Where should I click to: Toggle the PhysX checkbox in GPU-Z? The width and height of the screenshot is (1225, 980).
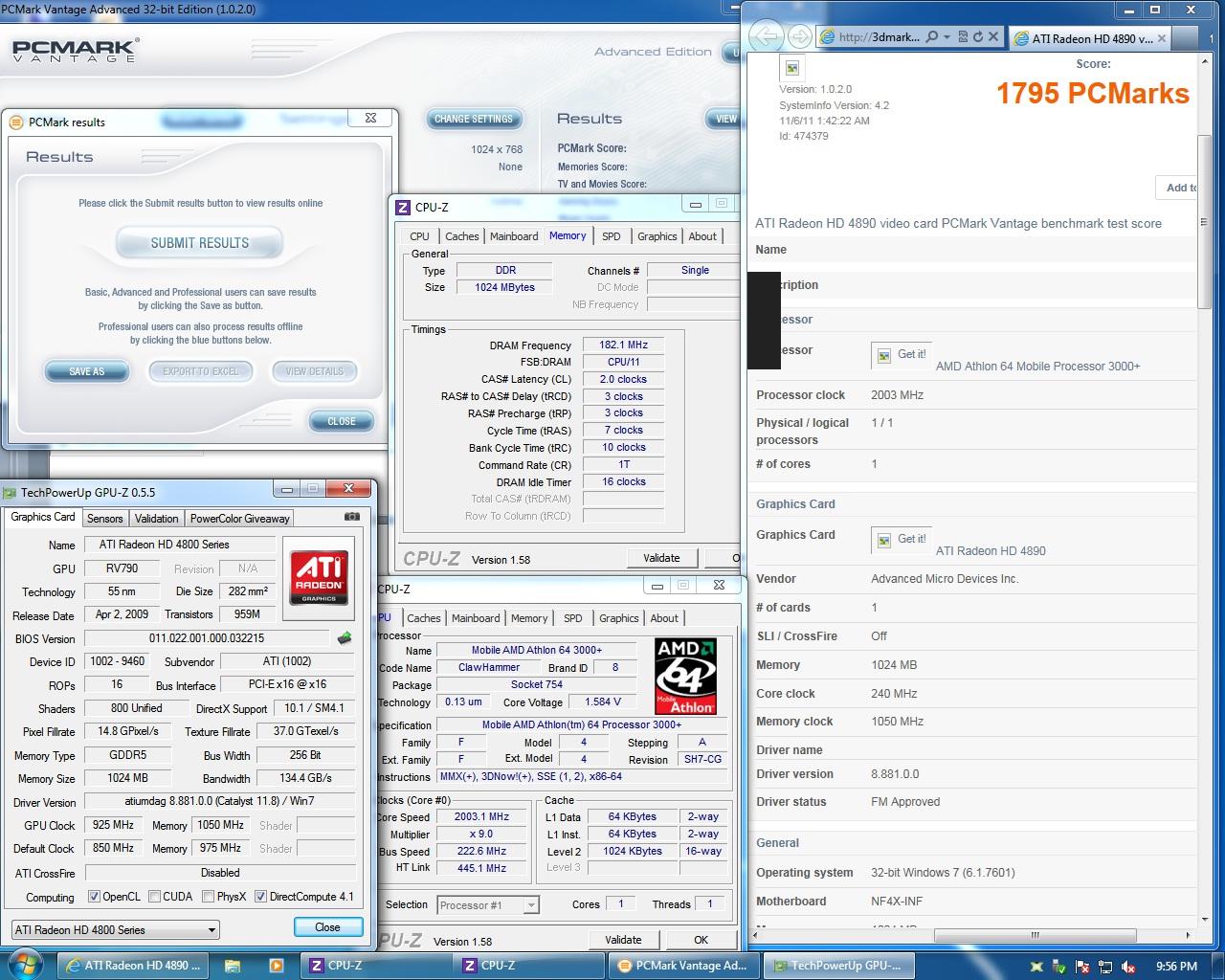pos(208,897)
